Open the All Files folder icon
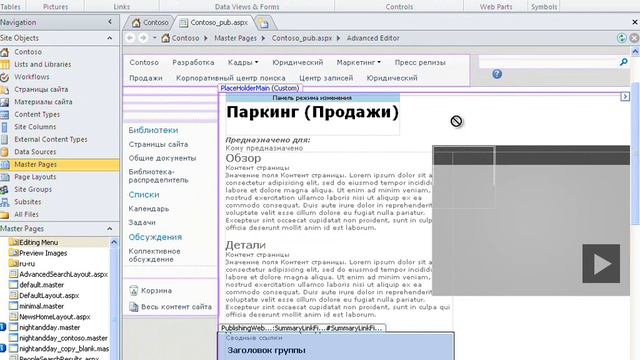Image resolution: width=640 pixels, height=360 pixels. pos(4,215)
